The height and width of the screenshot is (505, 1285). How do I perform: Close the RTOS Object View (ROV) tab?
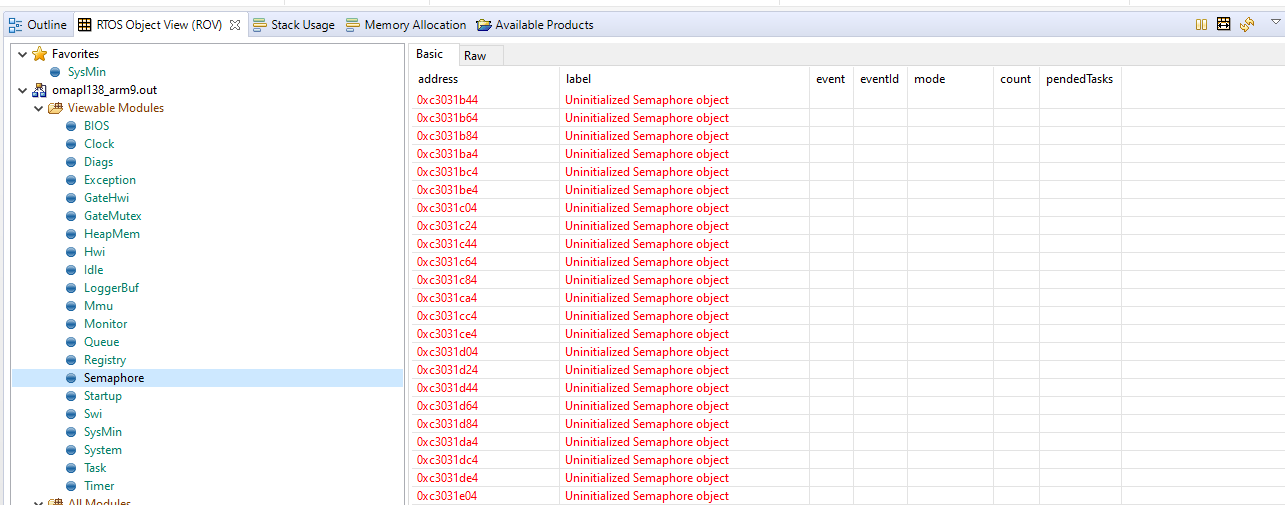click(235, 25)
